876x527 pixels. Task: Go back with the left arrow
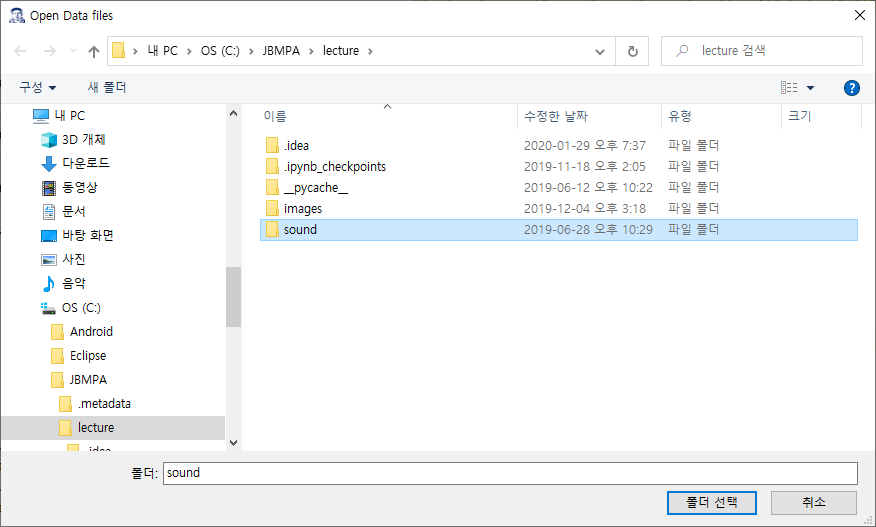coord(20,51)
